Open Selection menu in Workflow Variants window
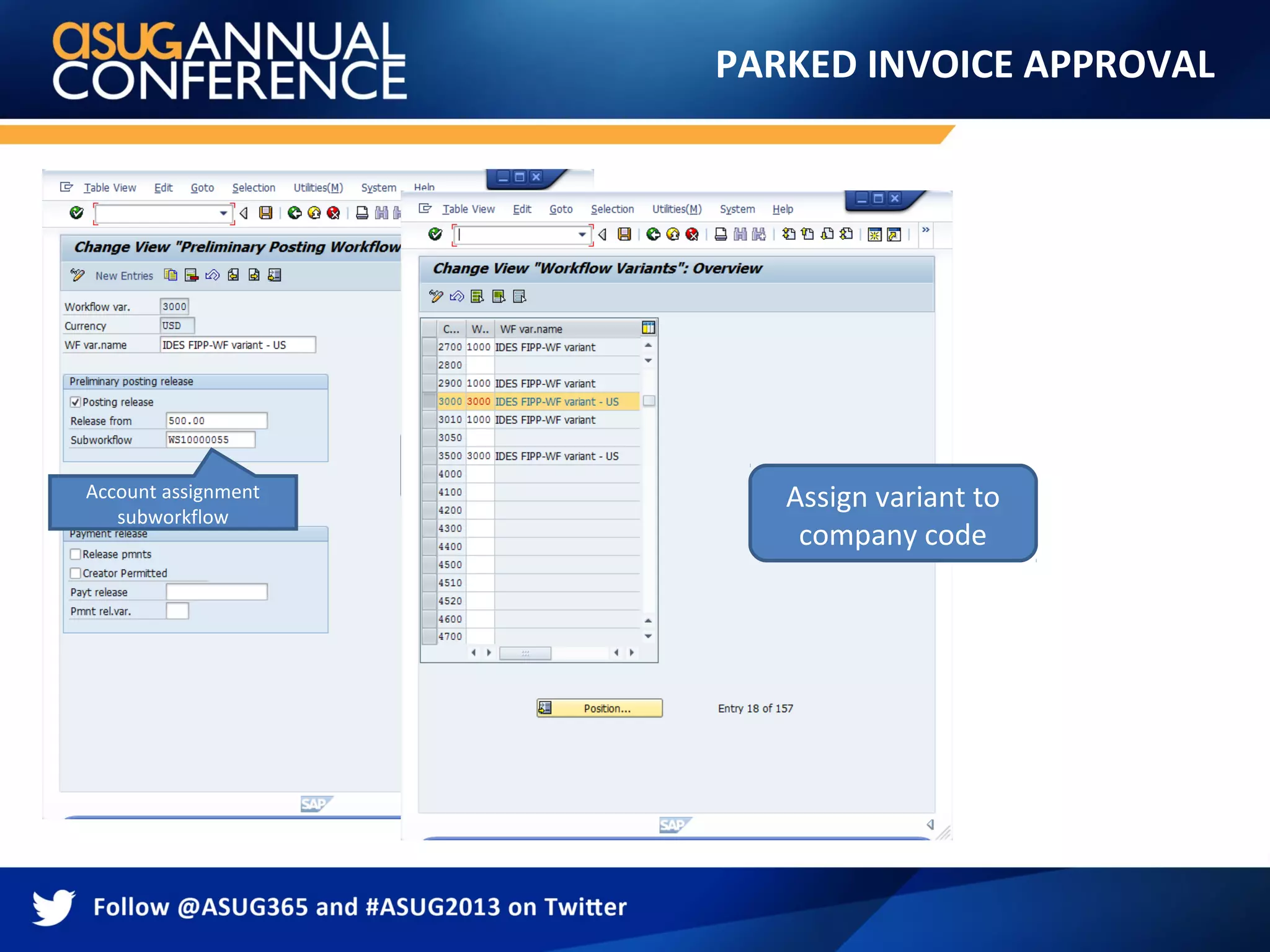Viewport: 1270px width, 952px height. pyautogui.click(x=612, y=209)
